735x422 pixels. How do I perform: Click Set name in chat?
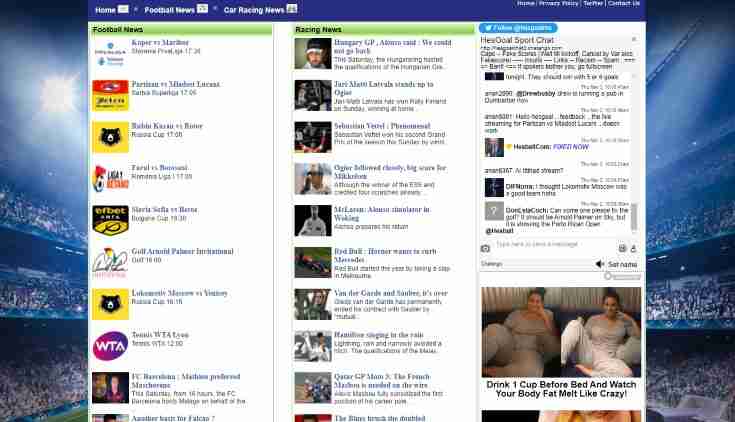(x=622, y=264)
